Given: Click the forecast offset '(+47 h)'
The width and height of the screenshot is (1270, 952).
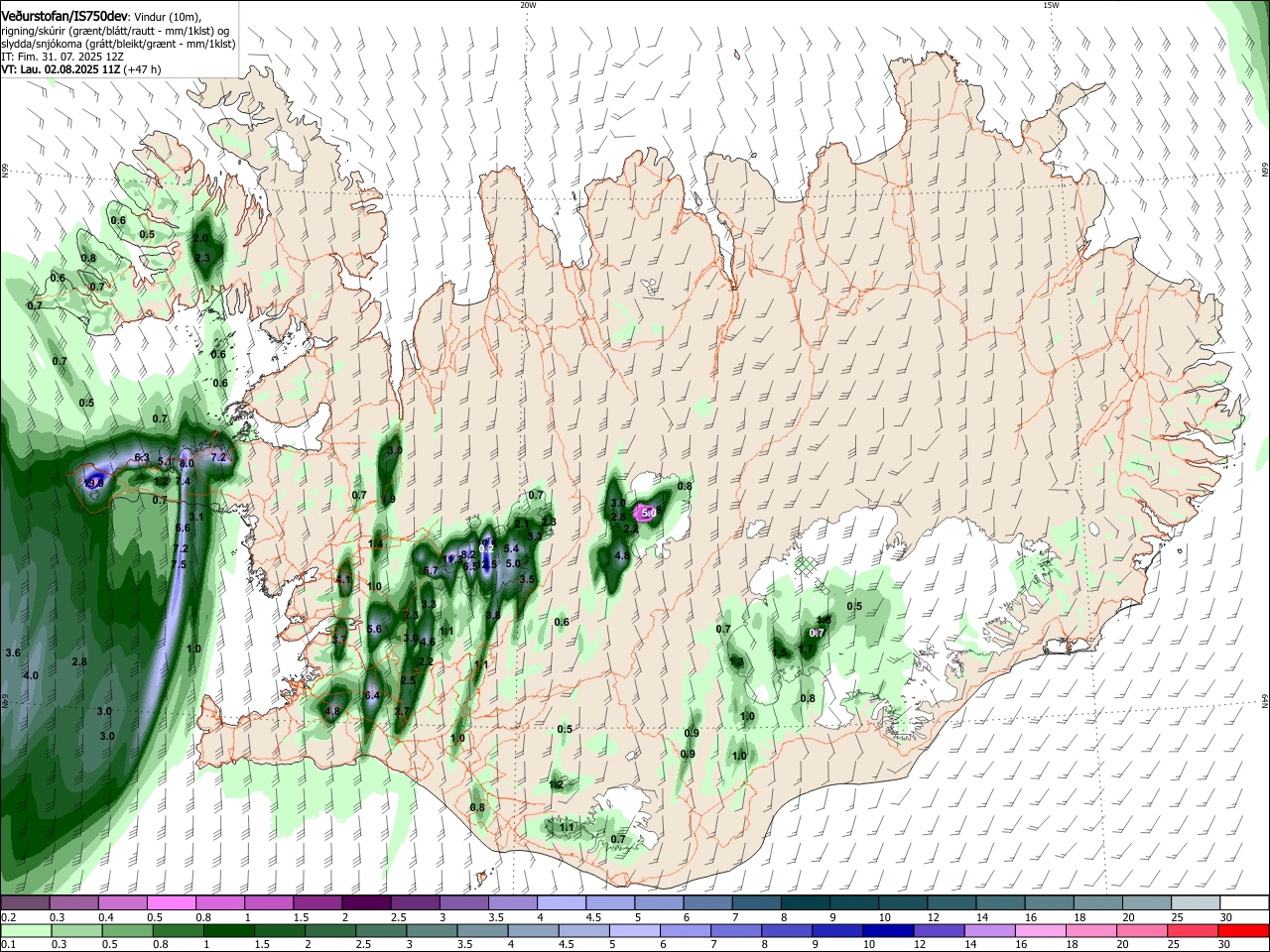Looking at the screenshot, I should [141, 70].
